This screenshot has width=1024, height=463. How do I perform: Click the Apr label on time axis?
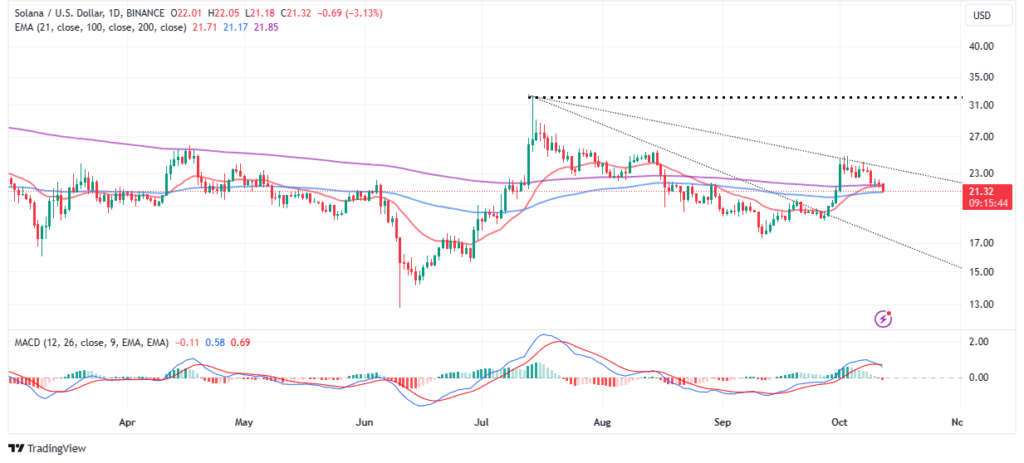click(127, 422)
